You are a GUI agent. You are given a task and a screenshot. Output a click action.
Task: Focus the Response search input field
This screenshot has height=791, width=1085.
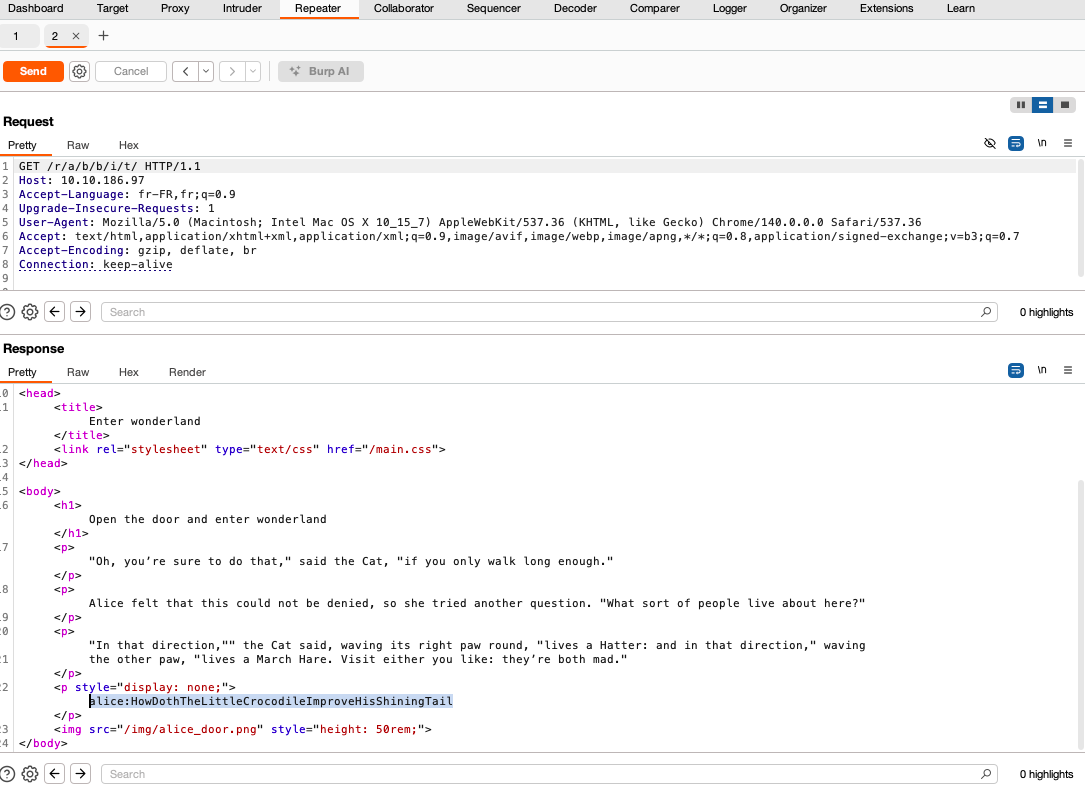tap(540, 774)
